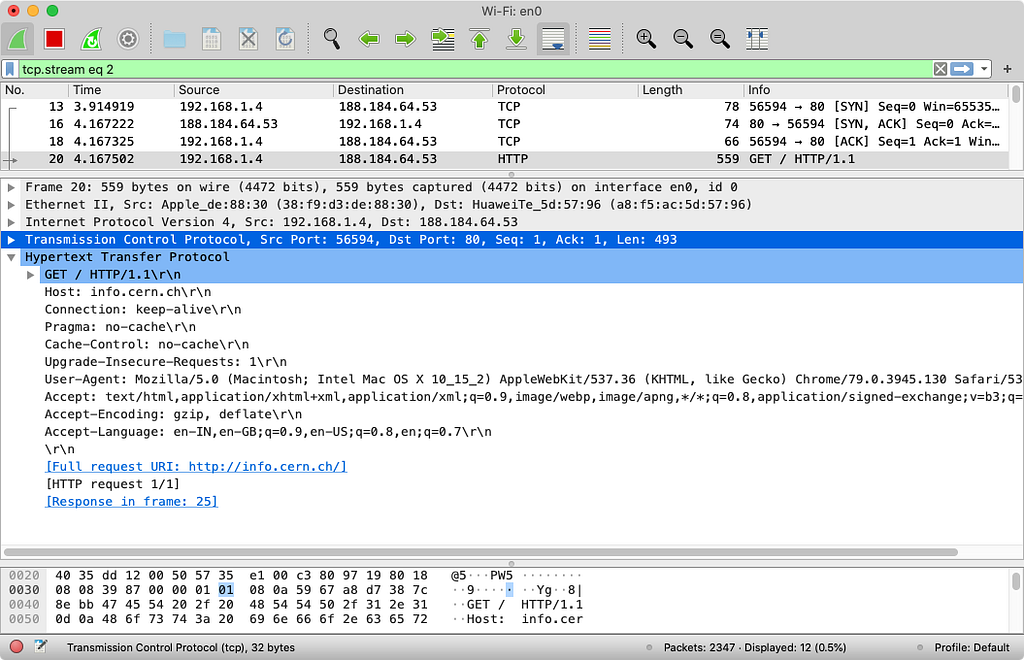Select packet 13 SYN row

(x=505, y=106)
